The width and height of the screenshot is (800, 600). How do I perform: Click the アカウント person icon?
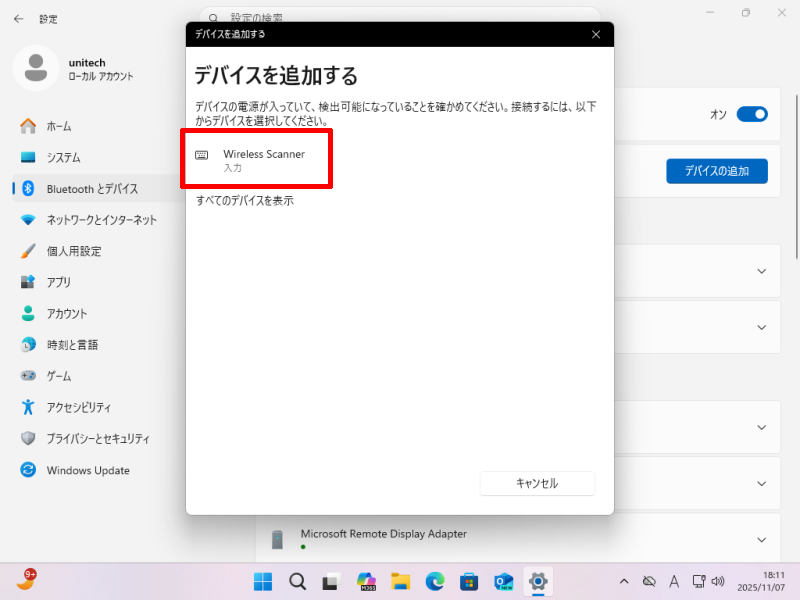point(28,313)
